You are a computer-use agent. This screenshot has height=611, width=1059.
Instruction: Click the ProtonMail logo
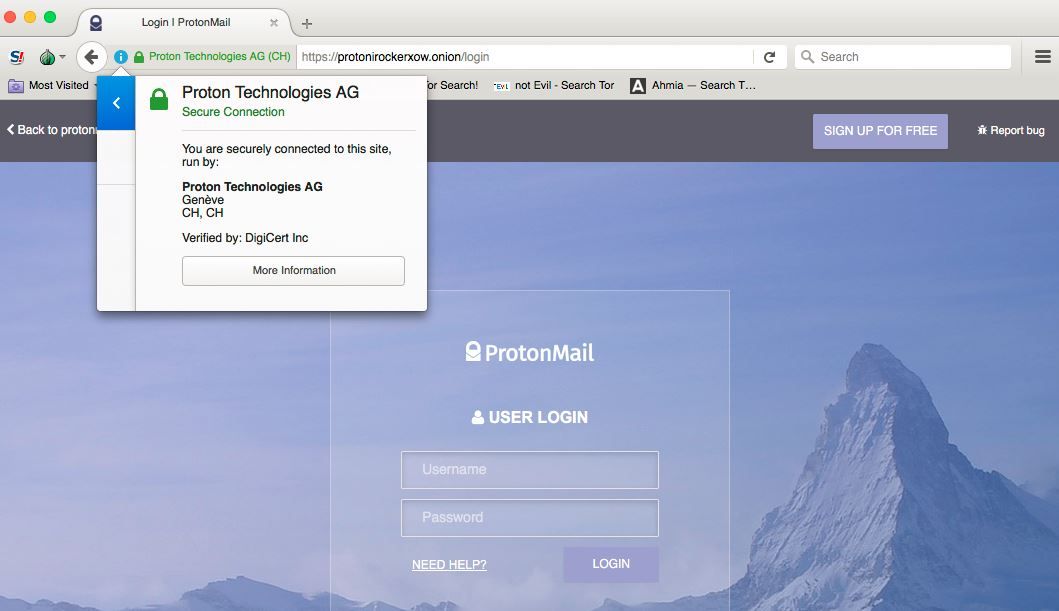[530, 352]
